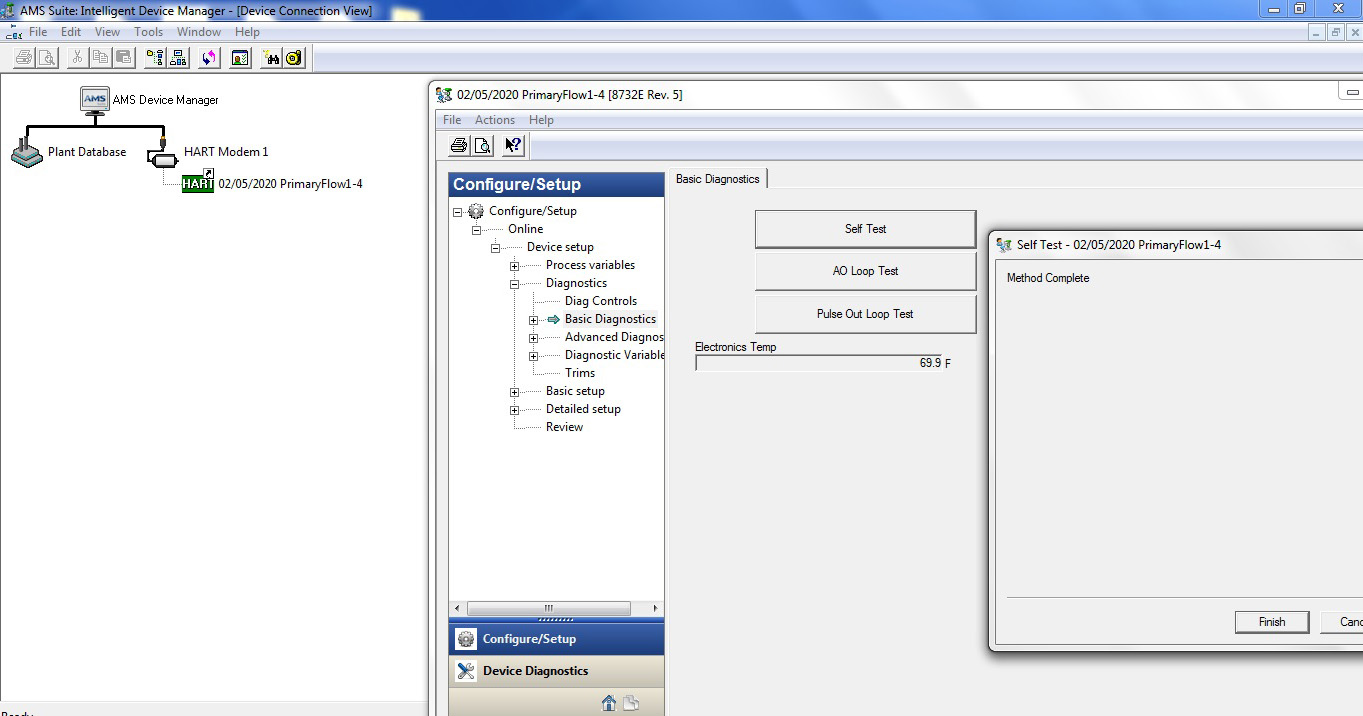Click the Paste icon in main toolbar

pyautogui.click(x=123, y=58)
